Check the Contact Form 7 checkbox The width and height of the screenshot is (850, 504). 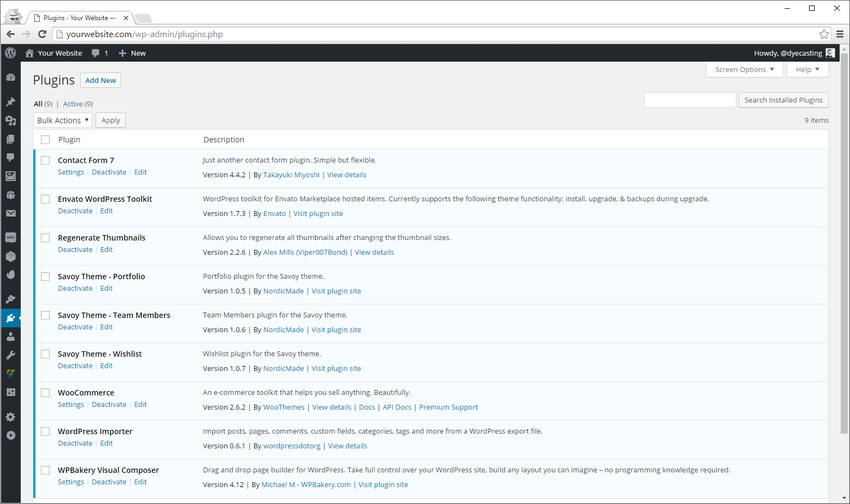click(x=46, y=160)
